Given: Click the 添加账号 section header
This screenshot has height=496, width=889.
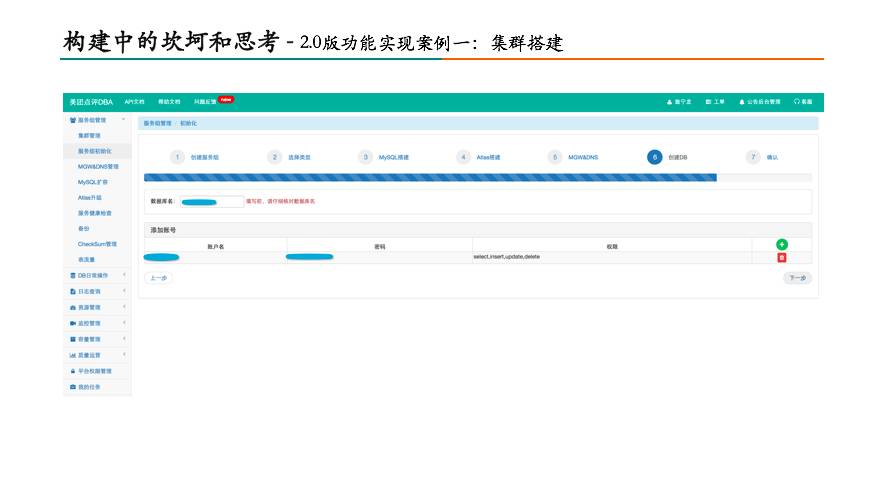Looking at the screenshot, I should (x=478, y=230).
